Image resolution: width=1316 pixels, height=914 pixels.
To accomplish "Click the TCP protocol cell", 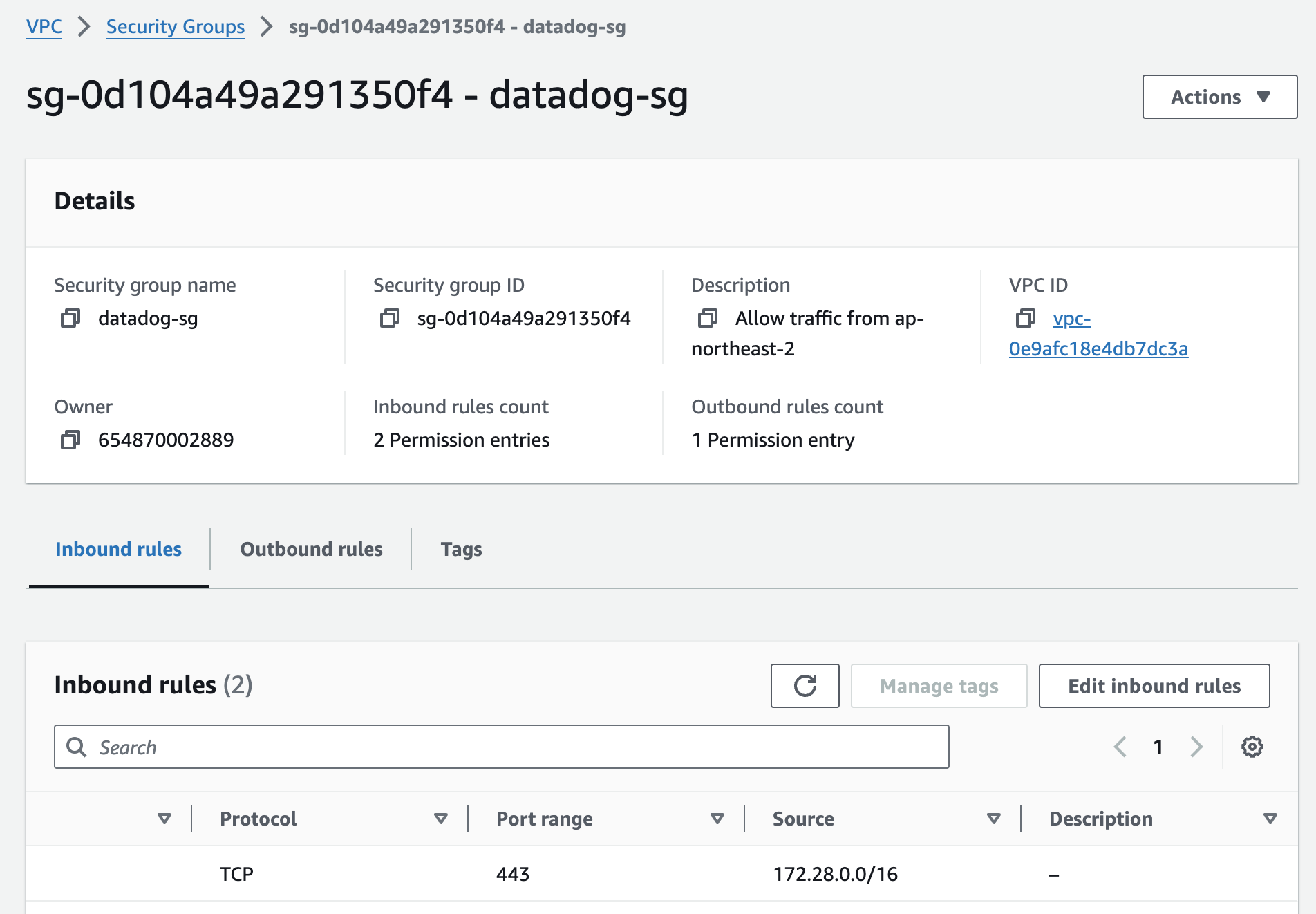I will pyautogui.click(x=236, y=874).
